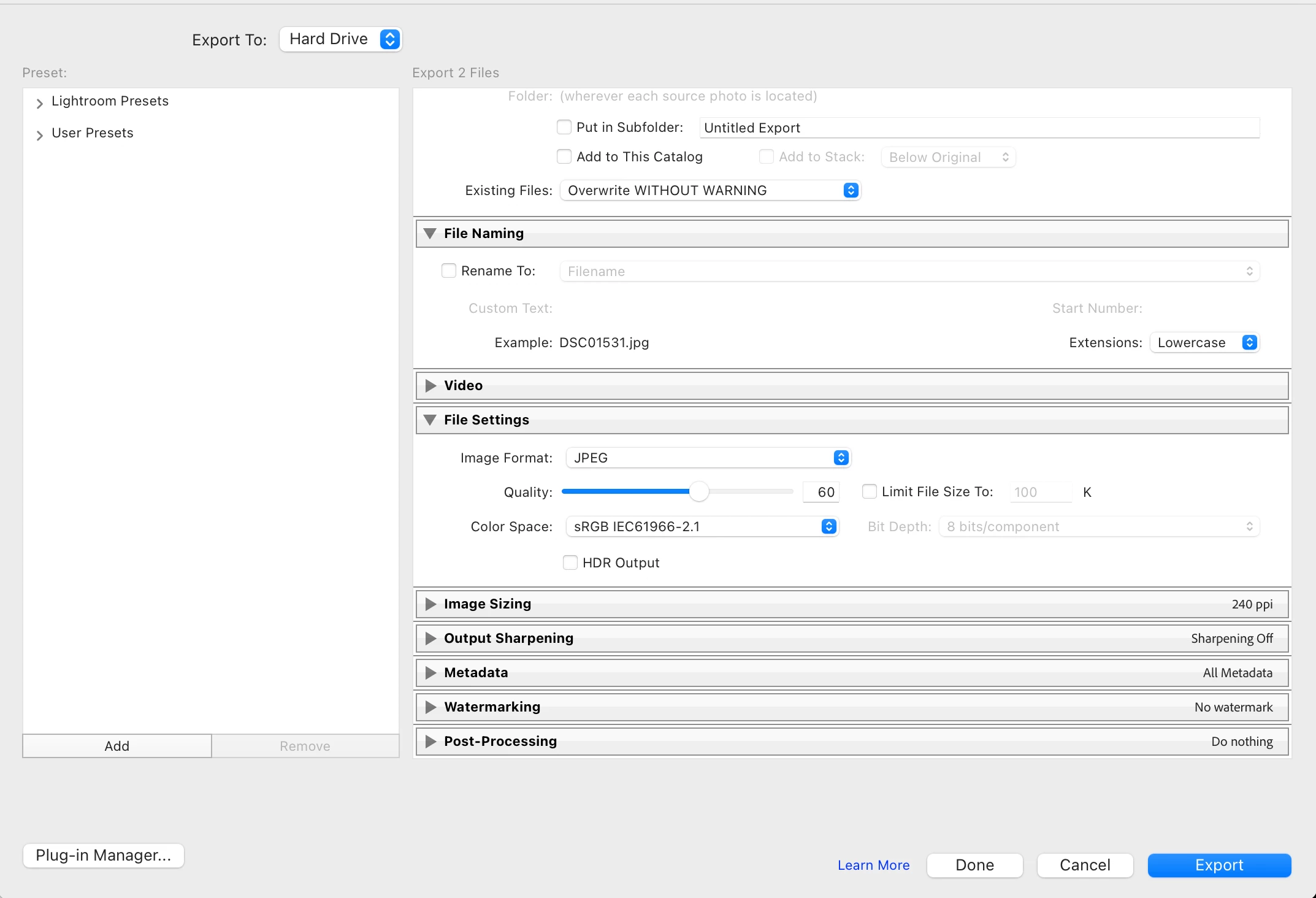Expand the Image Sizing section

click(430, 604)
